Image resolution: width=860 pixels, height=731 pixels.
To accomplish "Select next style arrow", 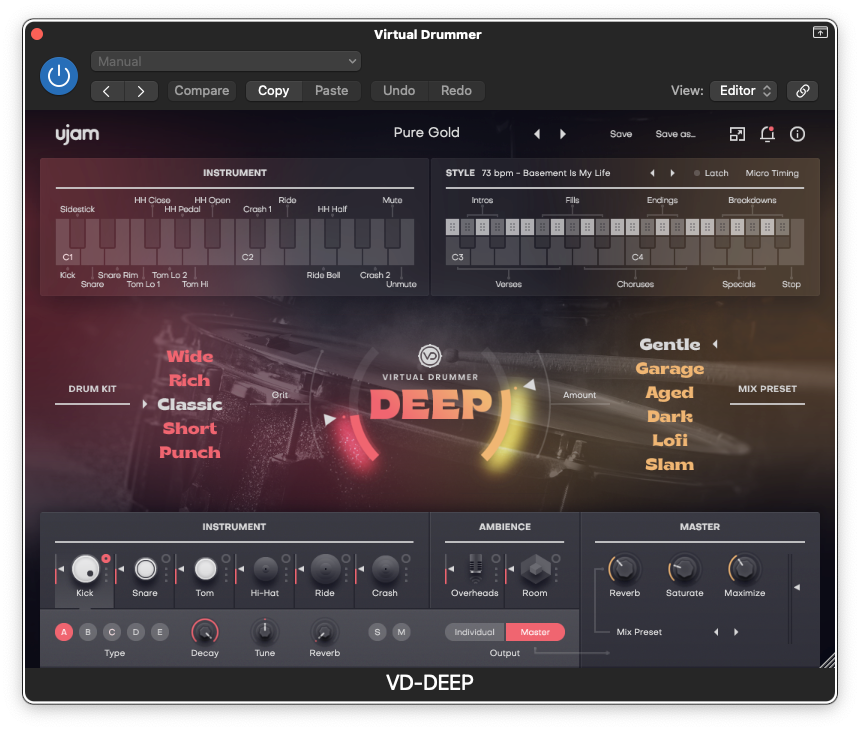I will [x=672, y=173].
